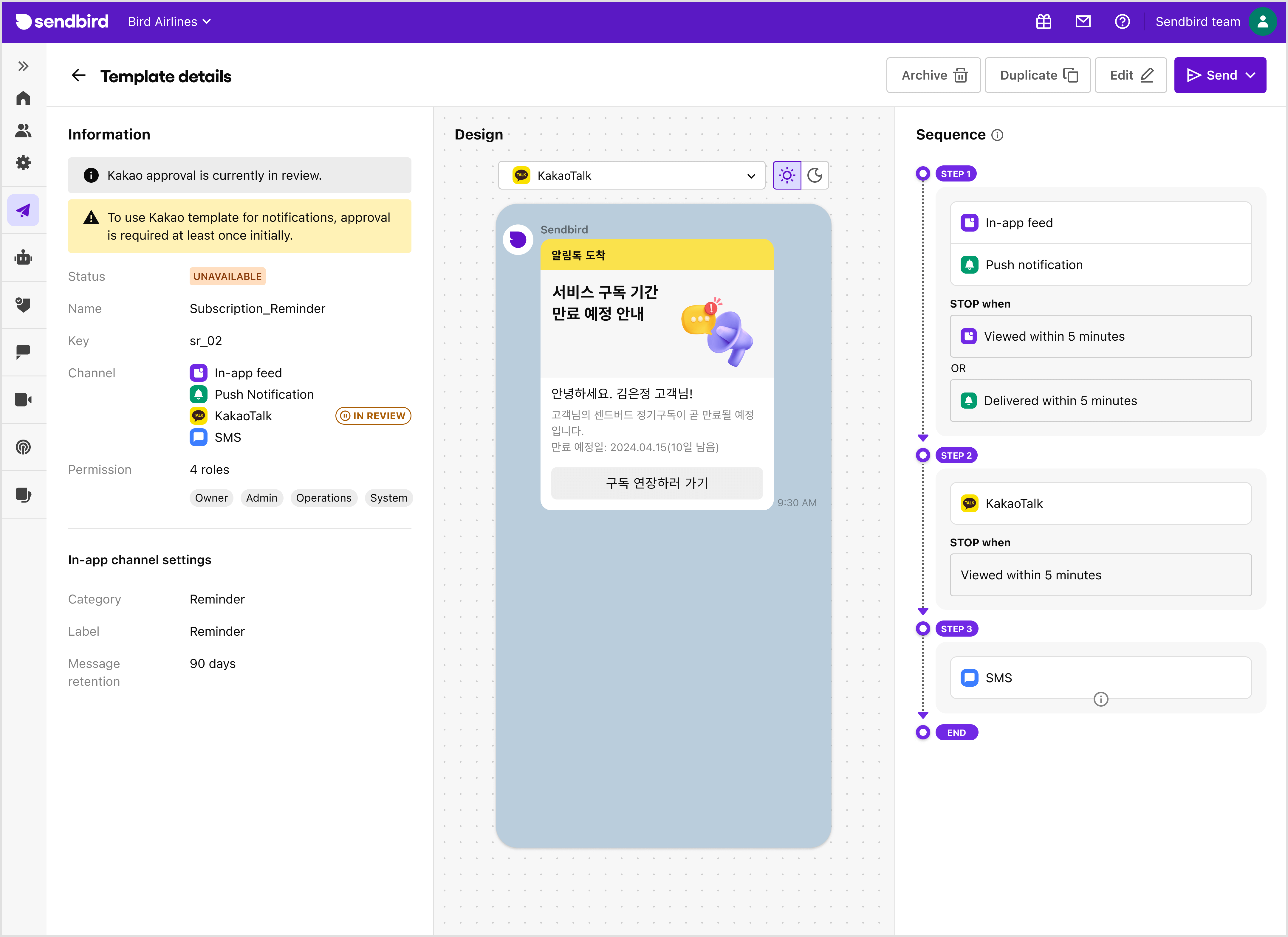Switch preview to dark mode
This screenshot has width=1288, height=937.
pos(815,175)
